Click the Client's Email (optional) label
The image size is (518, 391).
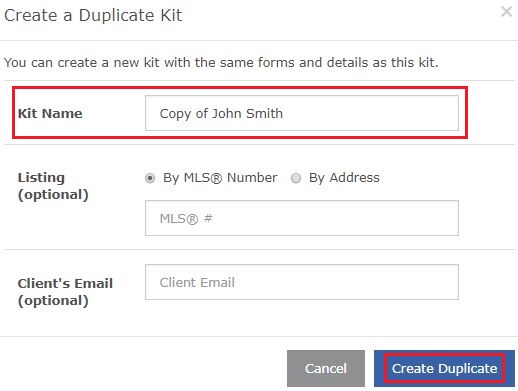[65, 292]
